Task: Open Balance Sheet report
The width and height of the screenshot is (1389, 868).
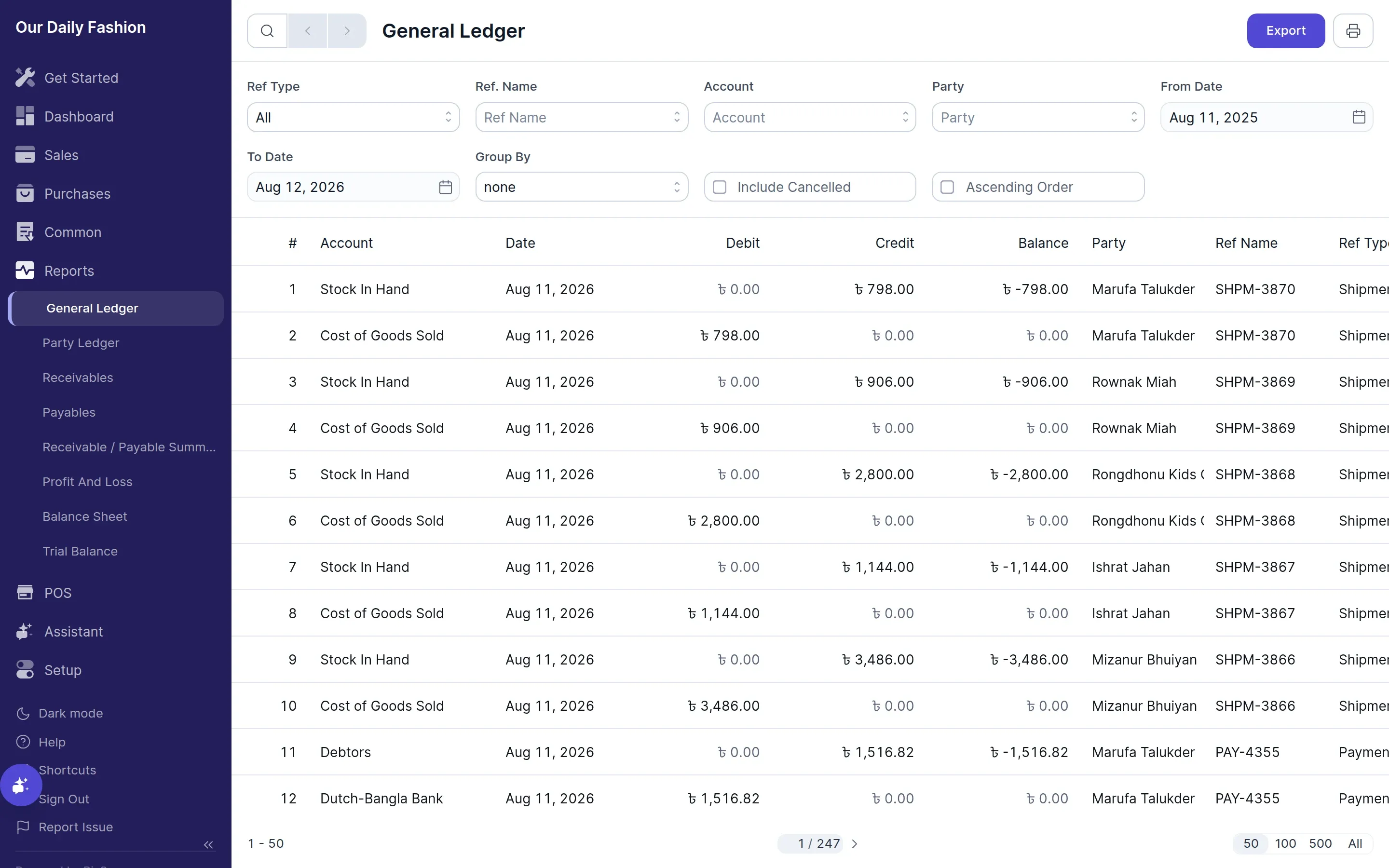Action: (85, 516)
